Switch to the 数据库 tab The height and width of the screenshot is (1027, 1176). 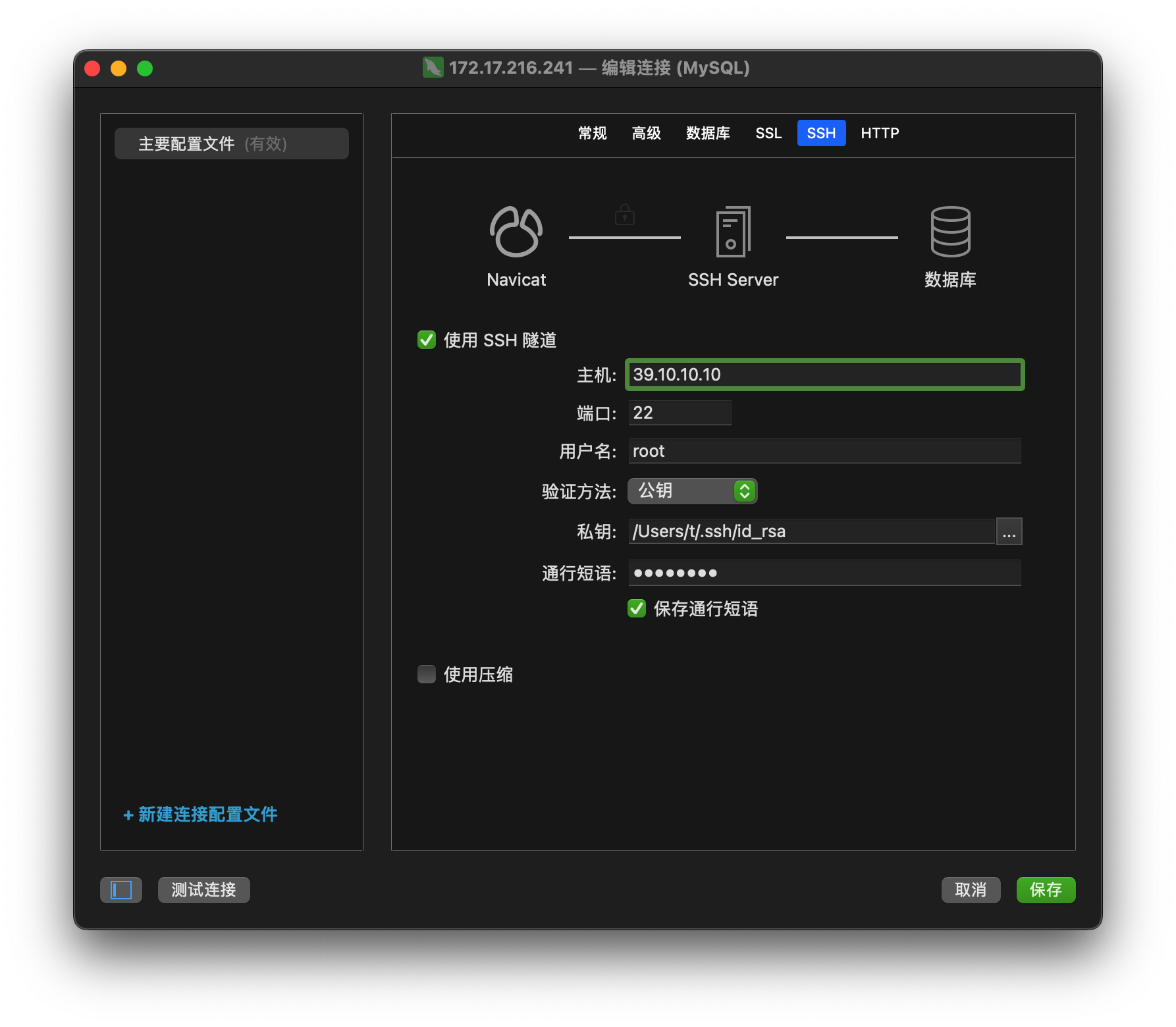point(708,133)
